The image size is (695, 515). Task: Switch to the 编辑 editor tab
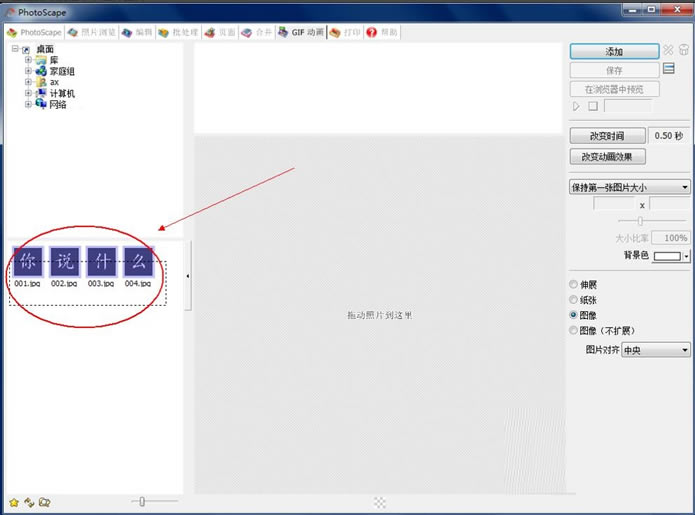(137, 32)
